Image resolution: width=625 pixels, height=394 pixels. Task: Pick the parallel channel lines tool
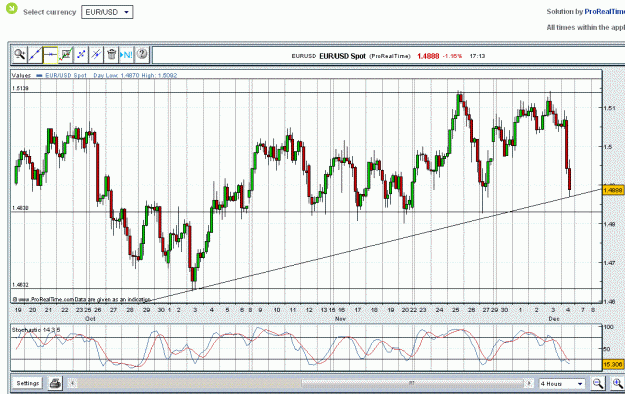[96, 55]
